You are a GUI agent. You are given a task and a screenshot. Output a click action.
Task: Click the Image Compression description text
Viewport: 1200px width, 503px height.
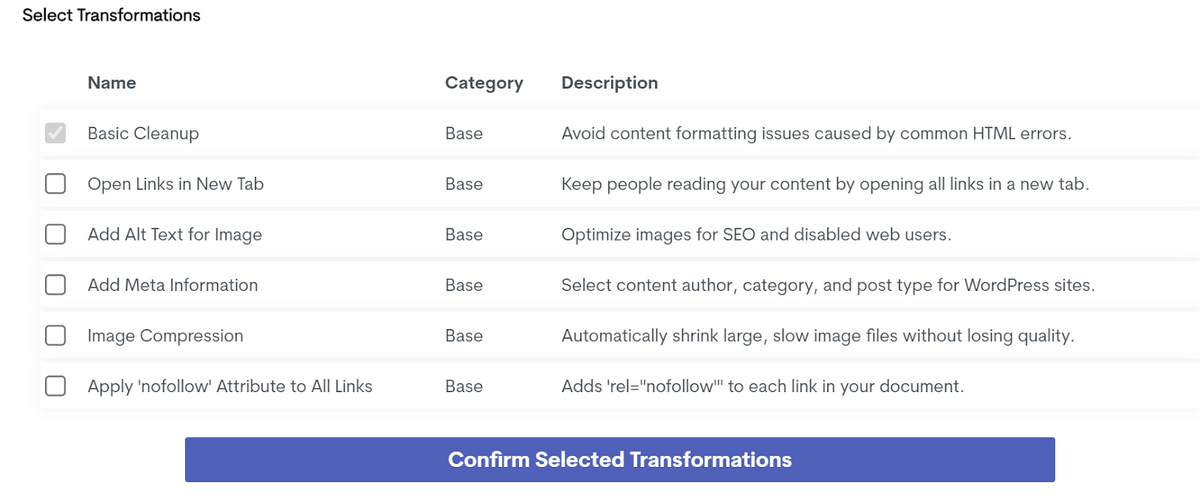[x=818, y=336]
